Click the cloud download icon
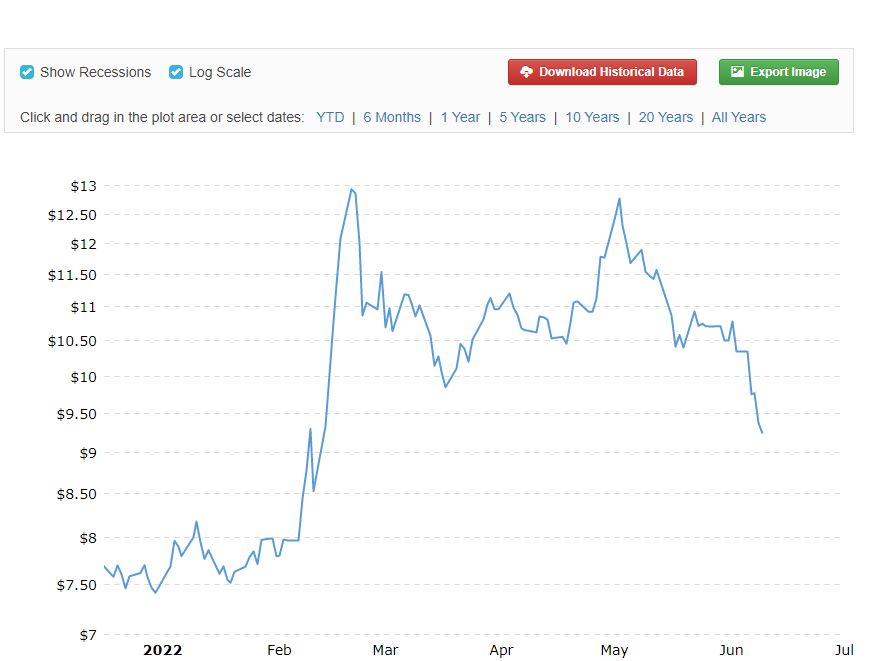Screen dimensions: 869x661 (526, 72)
